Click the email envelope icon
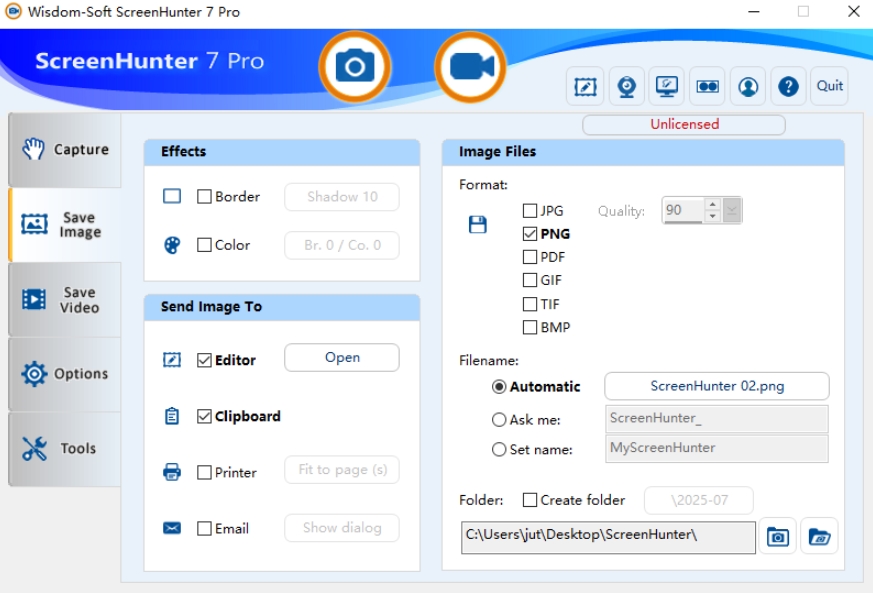 pyautogui.click(x=172, y=528)
